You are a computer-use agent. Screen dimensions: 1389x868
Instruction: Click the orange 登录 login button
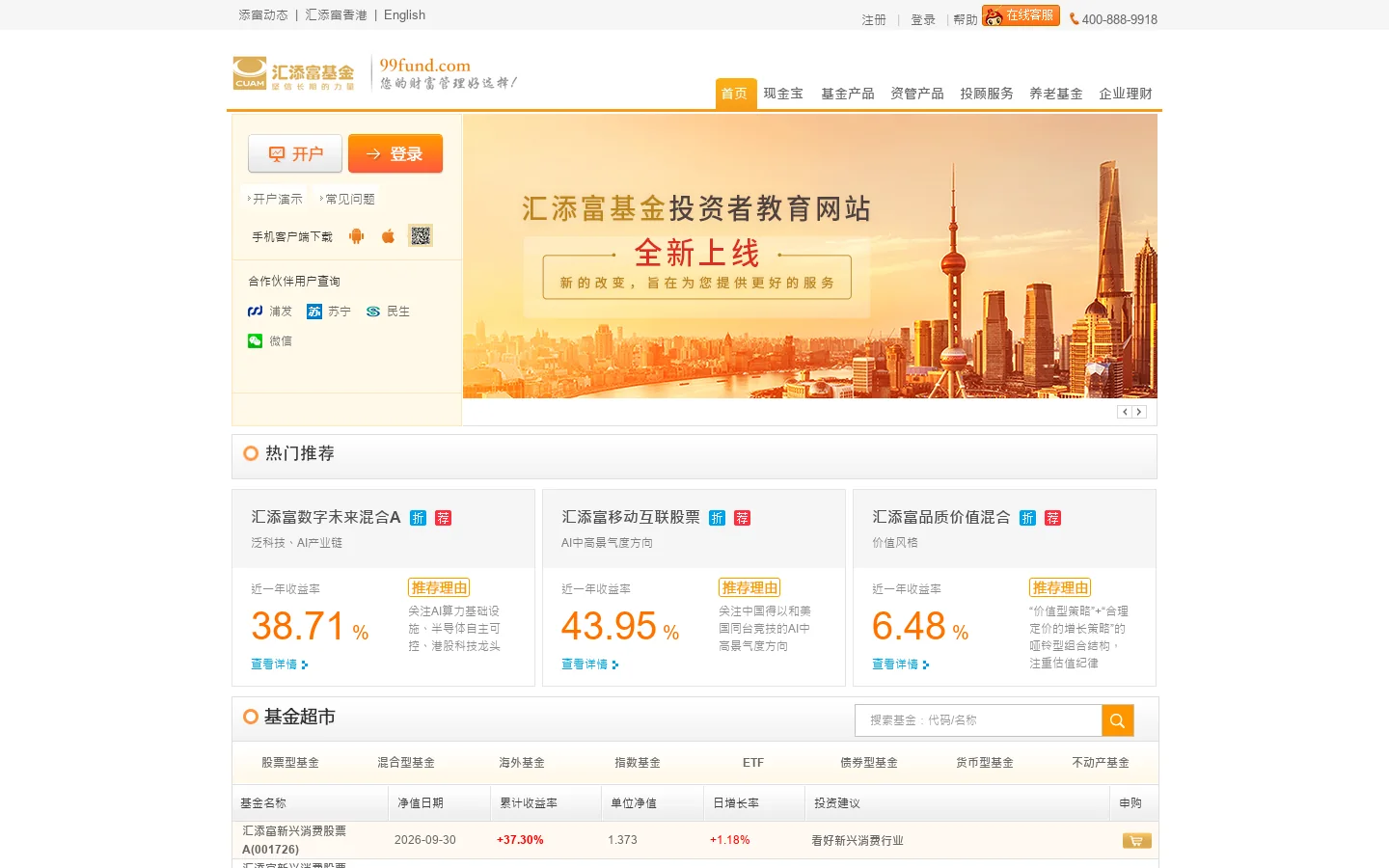click(395, 153)
